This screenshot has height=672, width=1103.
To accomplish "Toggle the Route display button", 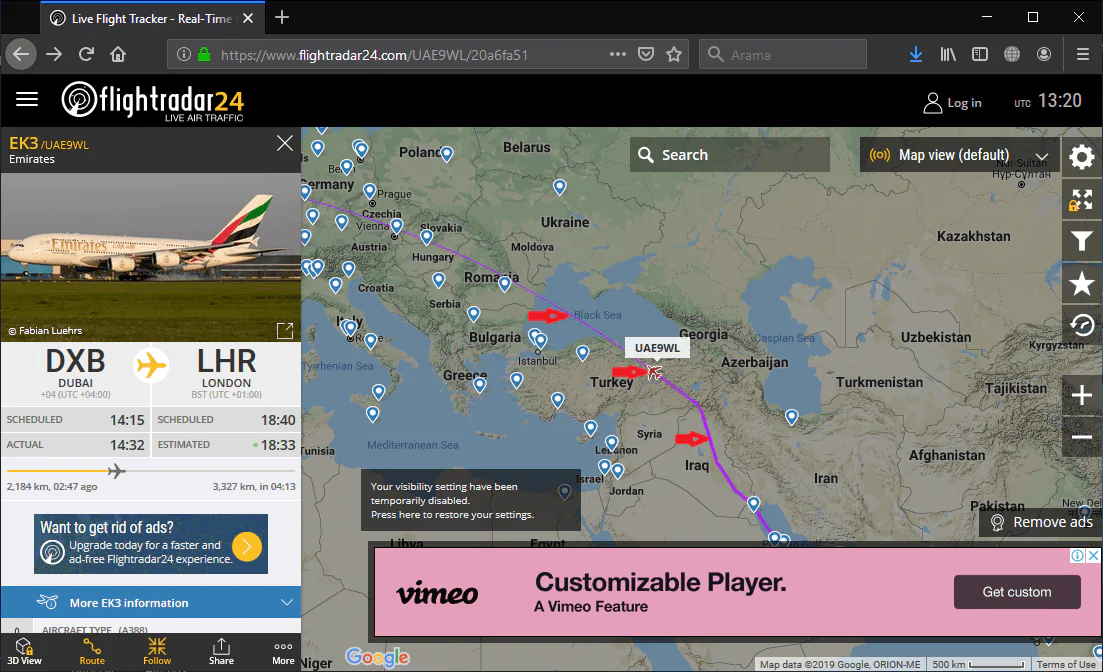I will [x=92, y=650].
